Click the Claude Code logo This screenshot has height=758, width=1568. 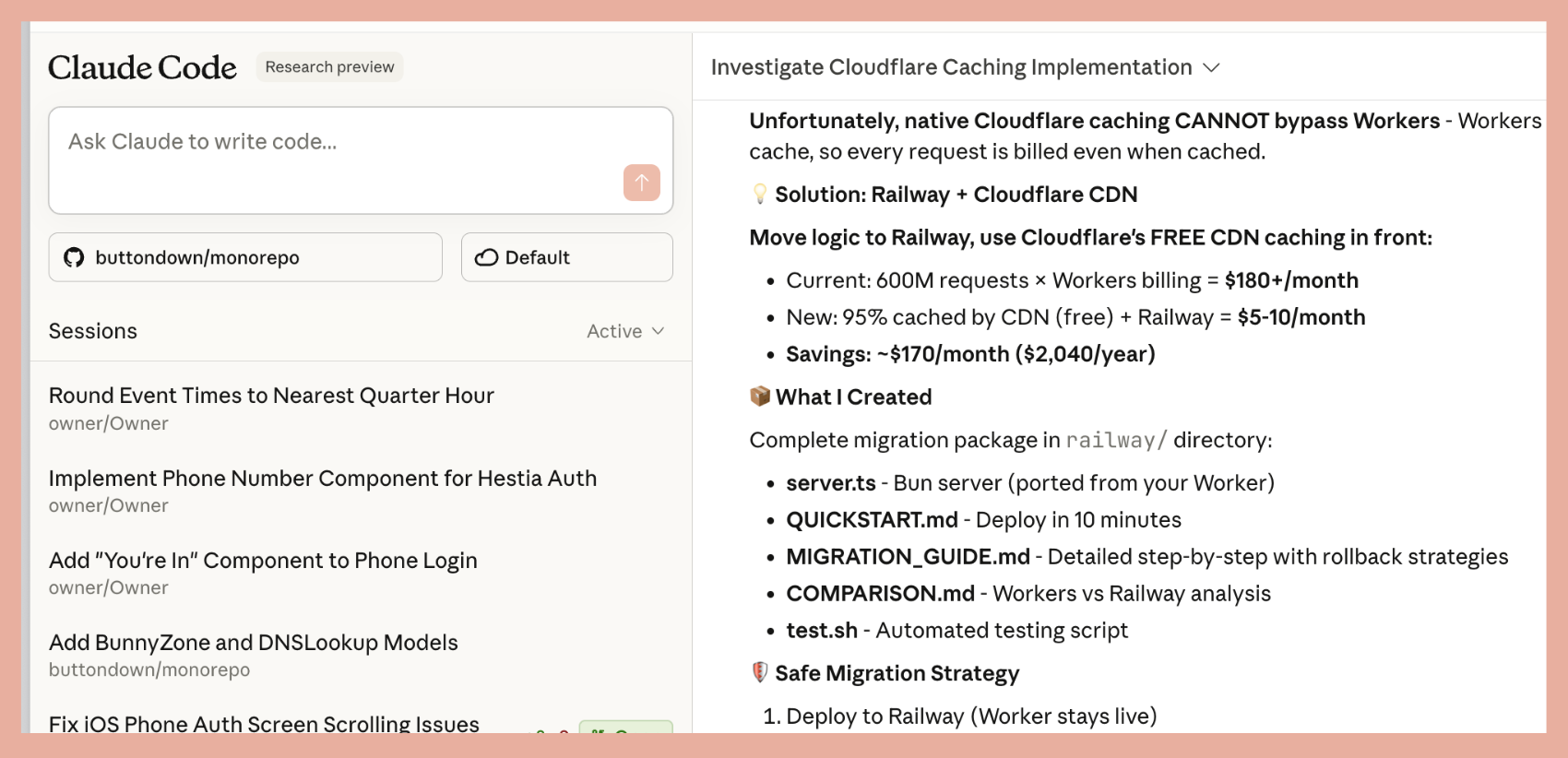click(x=142, y=67)
